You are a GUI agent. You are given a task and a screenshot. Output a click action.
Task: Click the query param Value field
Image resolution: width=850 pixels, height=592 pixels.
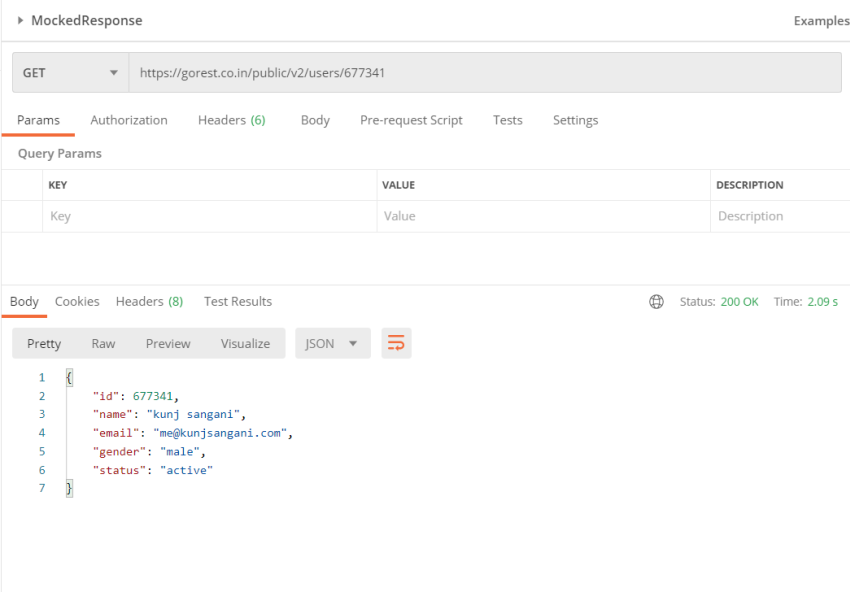pyautogui.click(x=543, y=216)
